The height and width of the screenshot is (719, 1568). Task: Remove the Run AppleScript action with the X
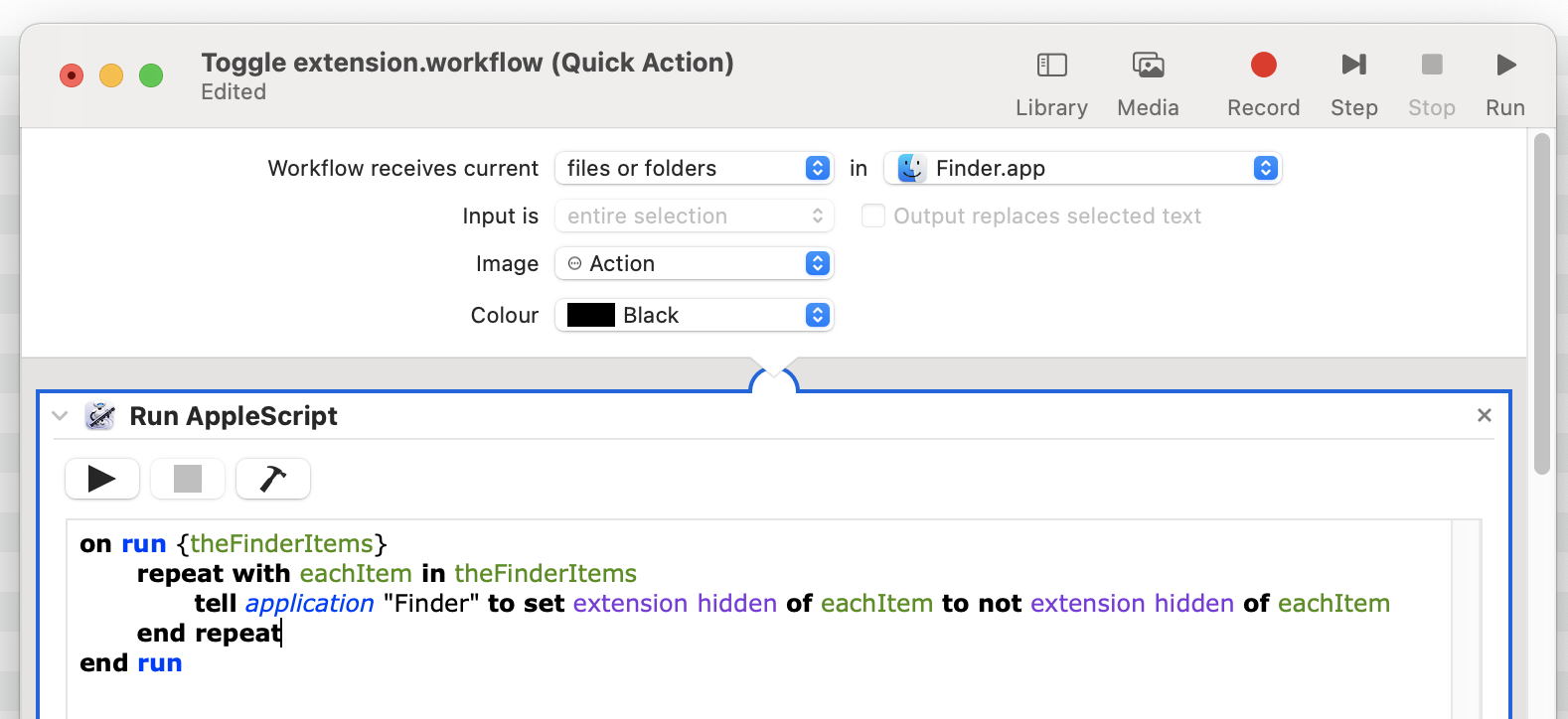click(1484, 415)
